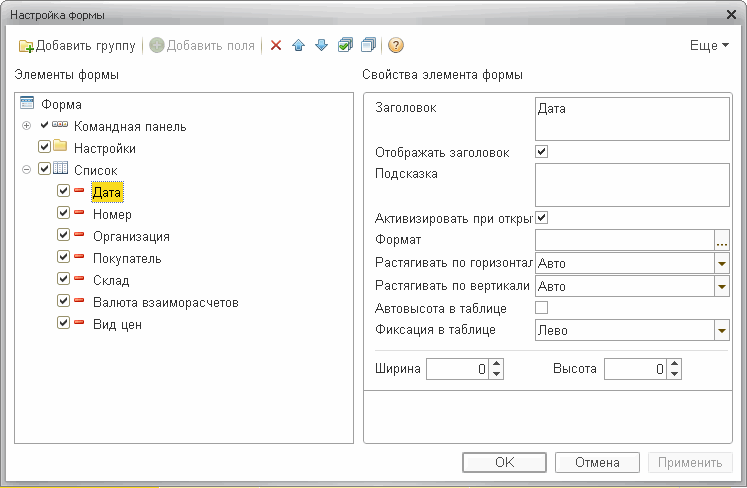Click the red delete X icon
Viewport: 747px width, 488px height.
[x=277, y=46]
